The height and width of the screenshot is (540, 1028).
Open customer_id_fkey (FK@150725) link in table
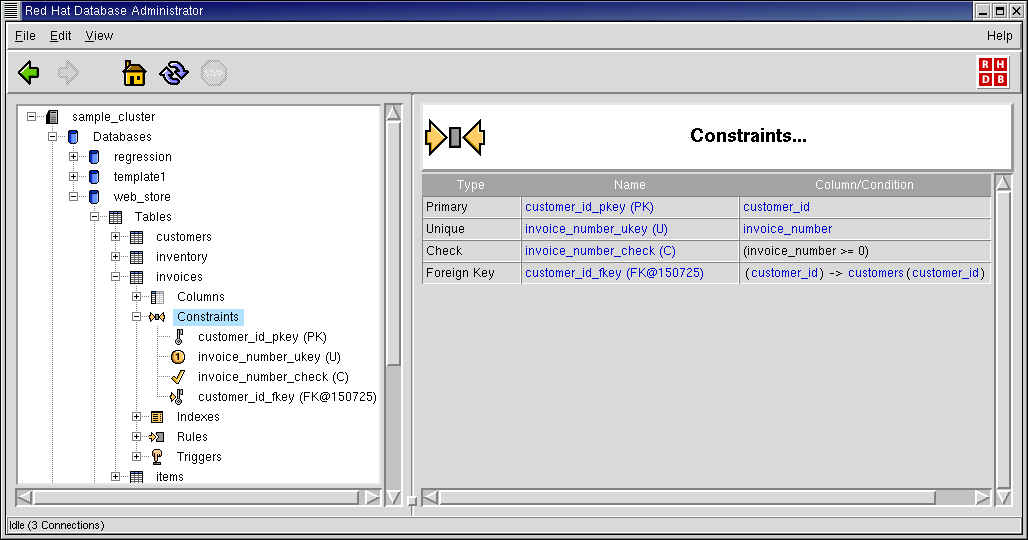coord(614,273)
